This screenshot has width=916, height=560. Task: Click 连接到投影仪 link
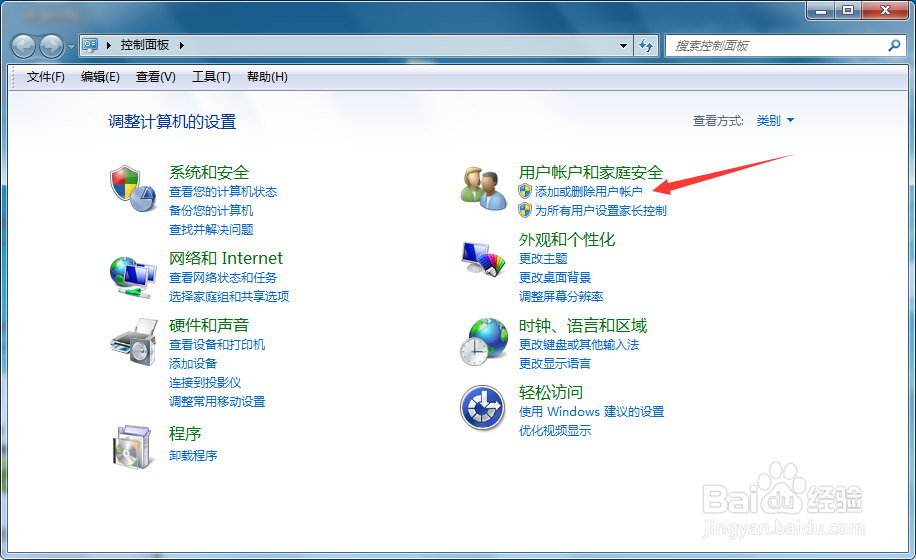(205, 382)
